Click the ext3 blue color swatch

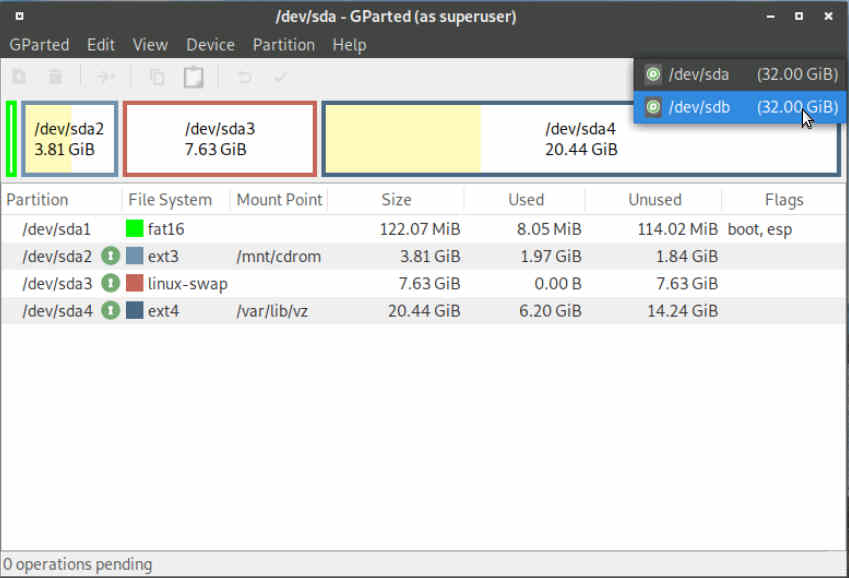point(134,256)
